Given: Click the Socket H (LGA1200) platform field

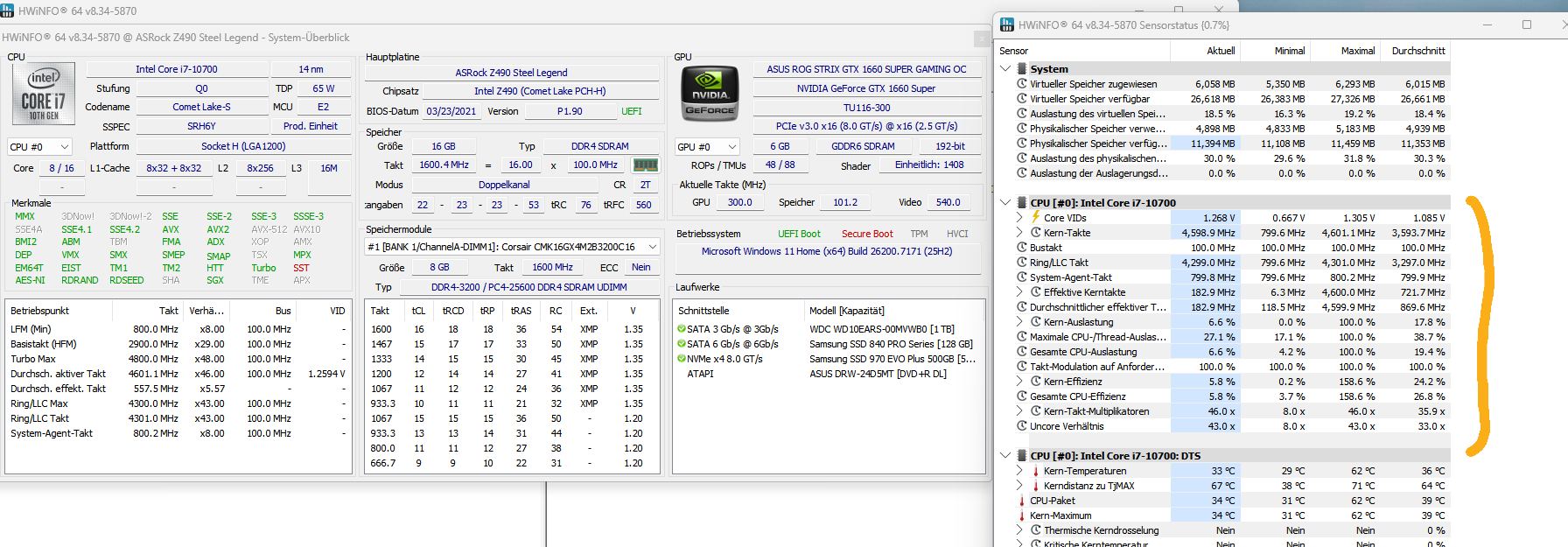Looking at the screenshot, I should (x=243, y=146).
